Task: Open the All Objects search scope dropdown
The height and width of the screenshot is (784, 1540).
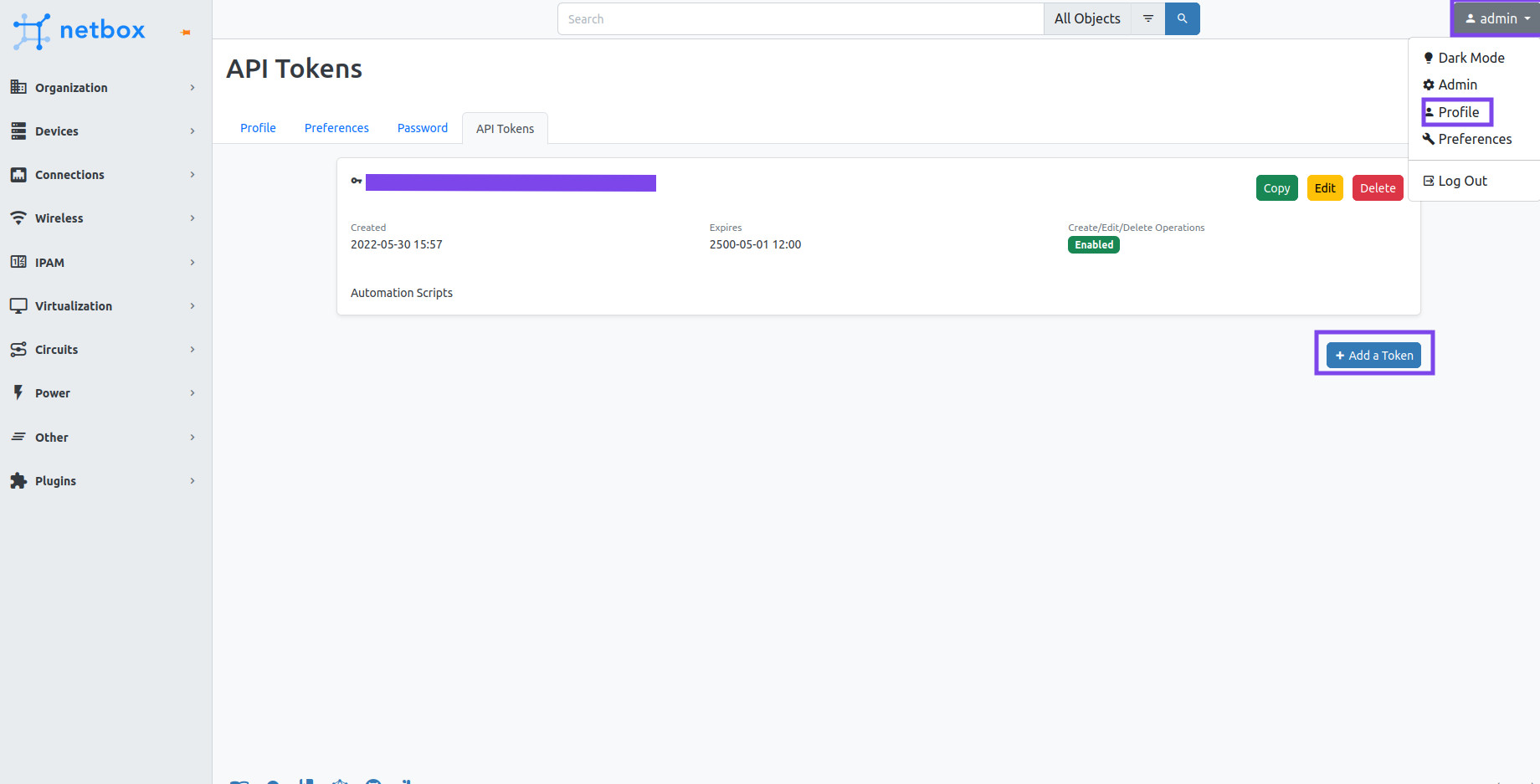Action: coord(1087,18)
